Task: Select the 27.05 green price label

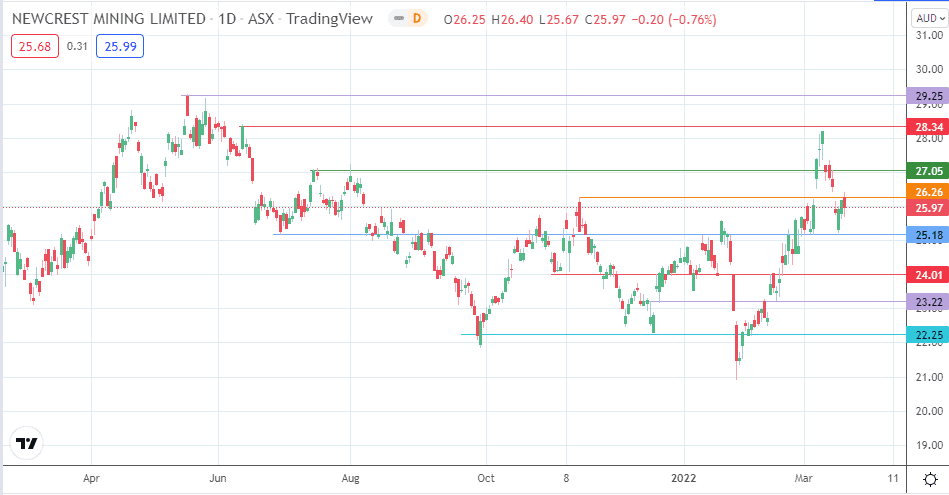Action: [928, 171]
